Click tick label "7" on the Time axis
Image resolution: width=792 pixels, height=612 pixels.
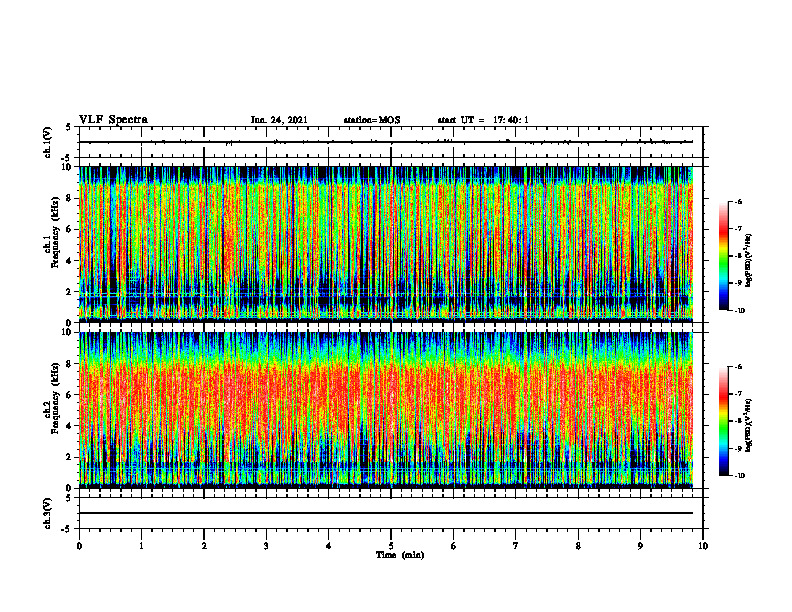coord(516,546)
